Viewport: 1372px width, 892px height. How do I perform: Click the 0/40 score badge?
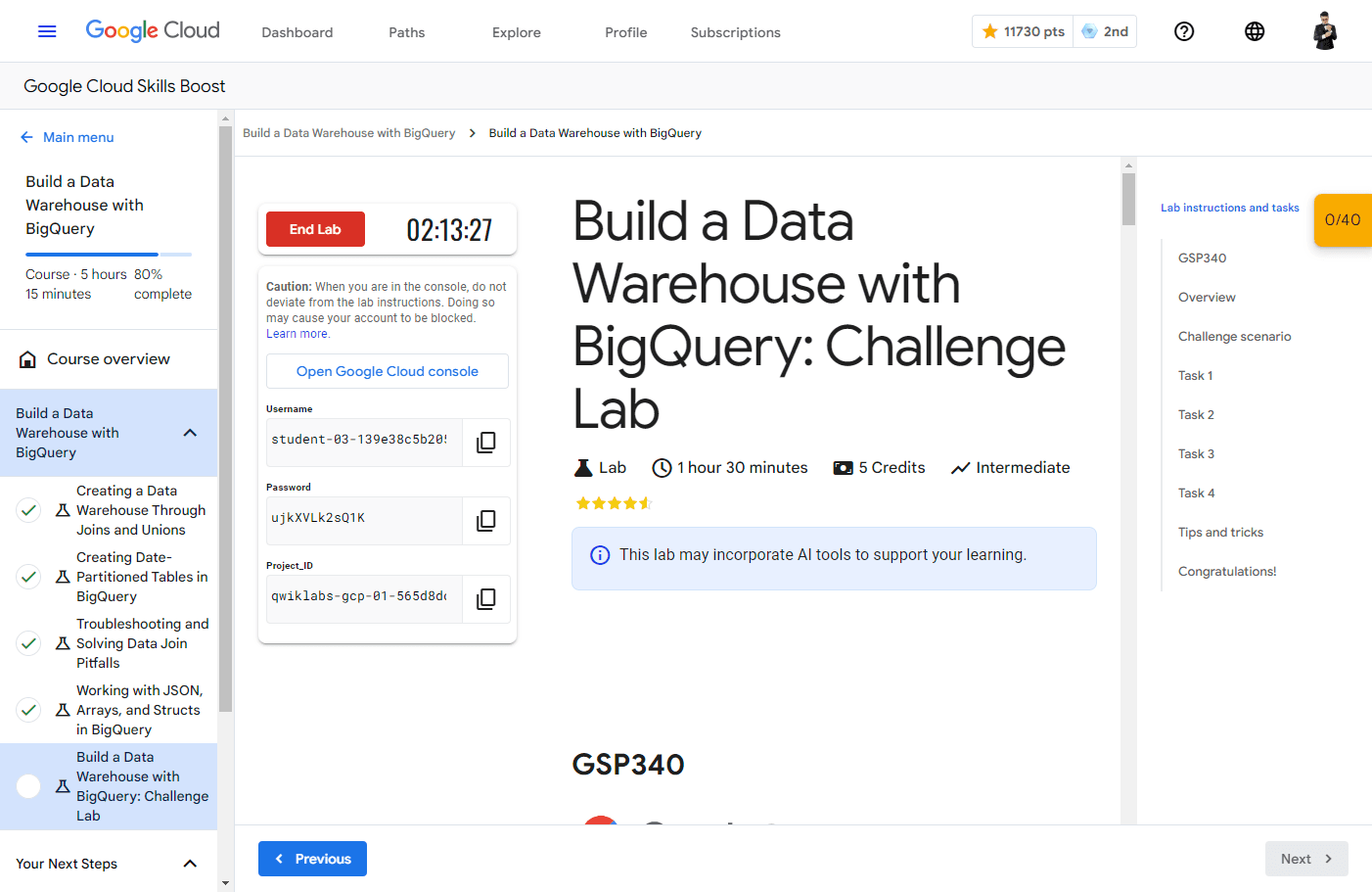pos(1343,220)
